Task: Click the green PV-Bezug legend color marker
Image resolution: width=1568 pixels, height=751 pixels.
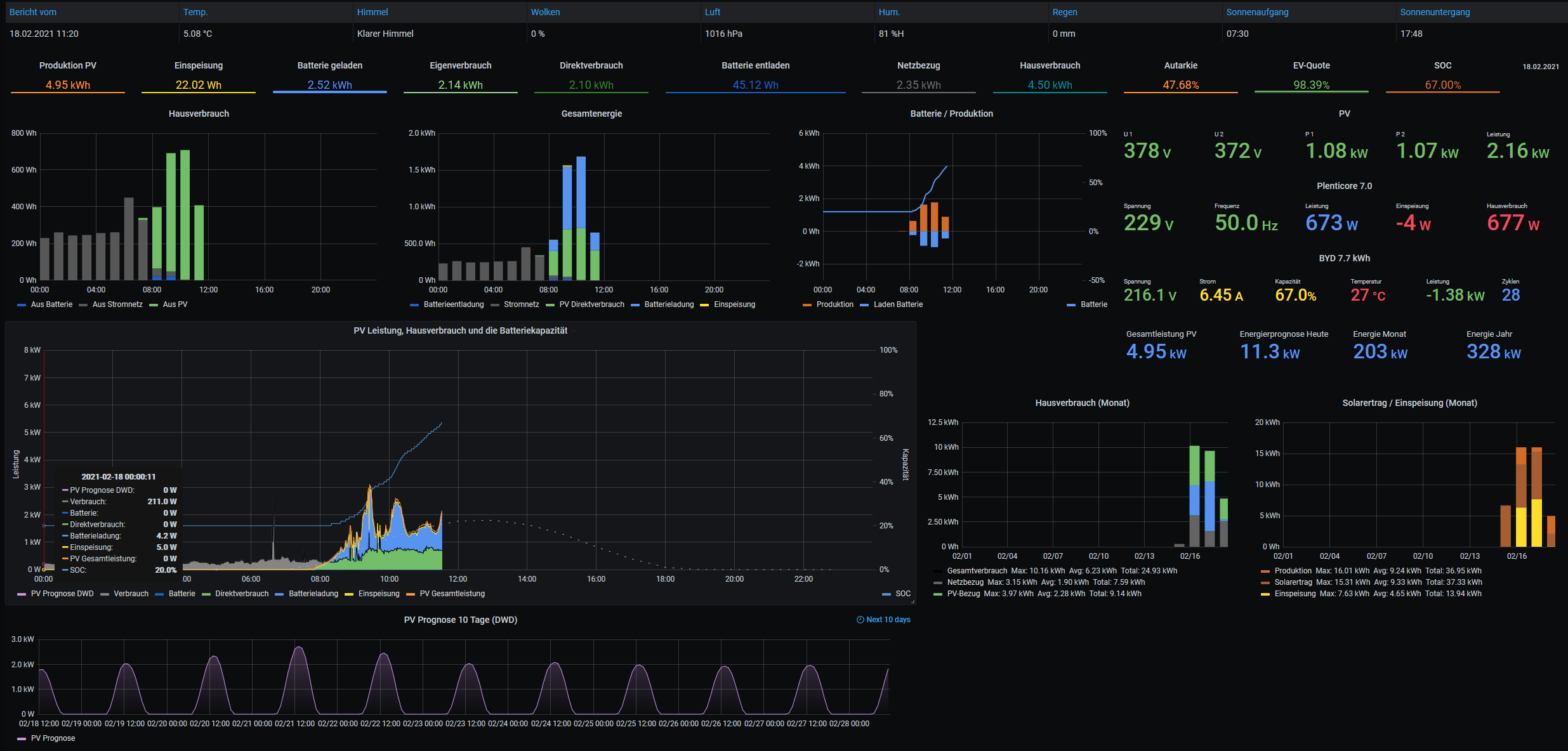Action: pyautogui.click(x=938, y=594)
